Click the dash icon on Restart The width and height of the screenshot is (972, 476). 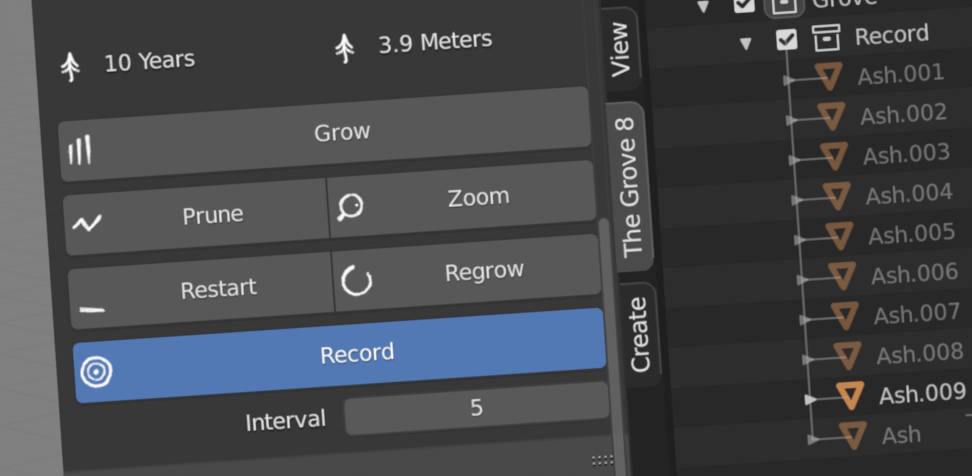click(92, 309)
